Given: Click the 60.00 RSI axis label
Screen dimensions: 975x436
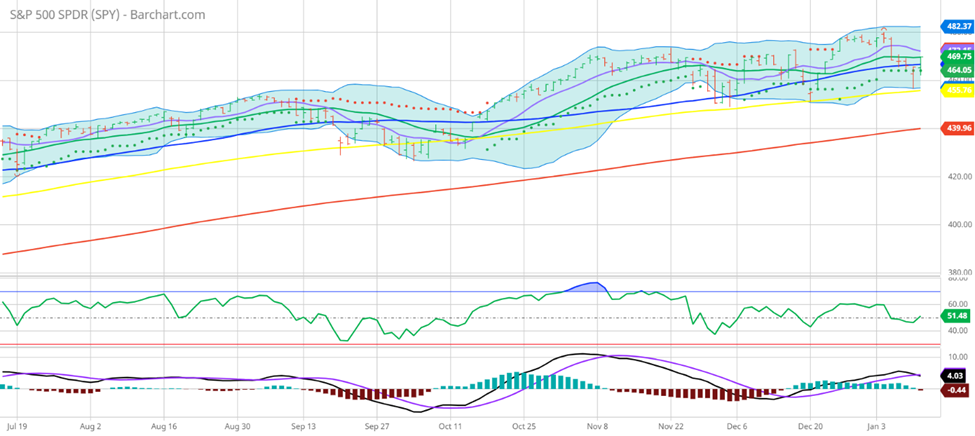Looking at the screenshot, I should (958, 304).
